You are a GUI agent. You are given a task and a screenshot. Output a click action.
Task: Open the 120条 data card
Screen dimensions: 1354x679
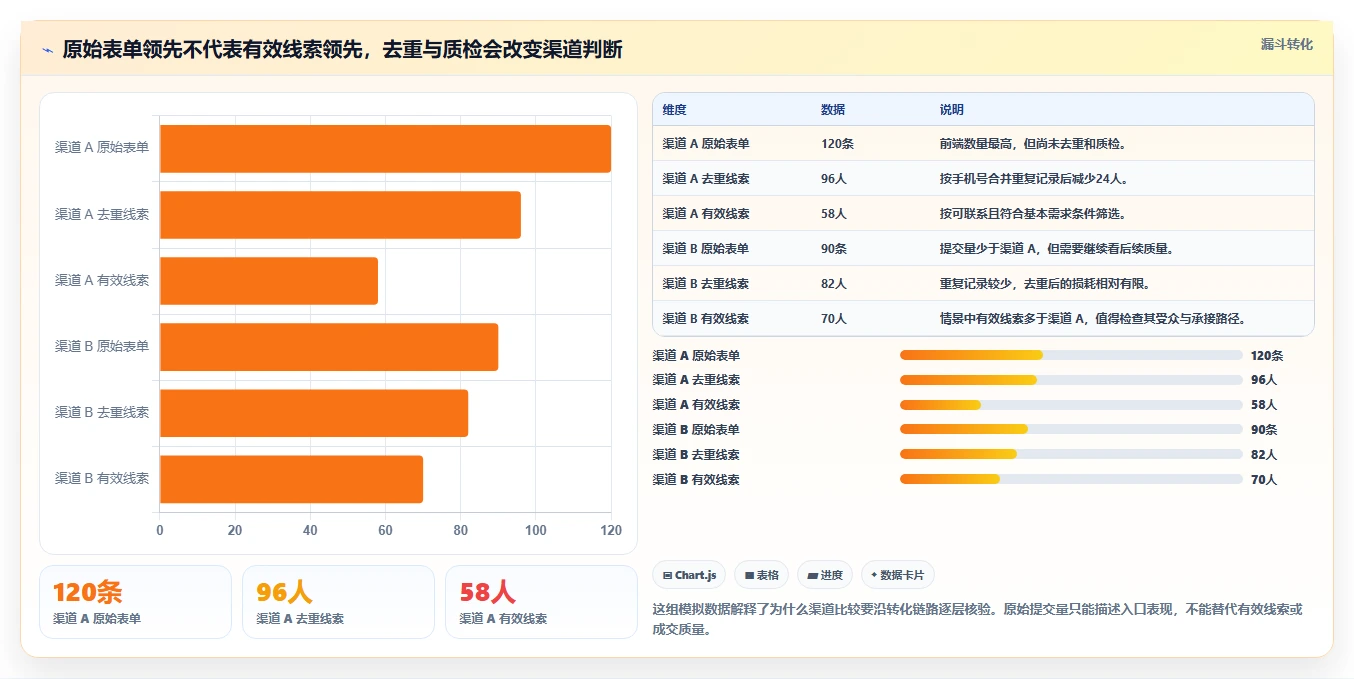pyautogui.click(x=135, y=602)
